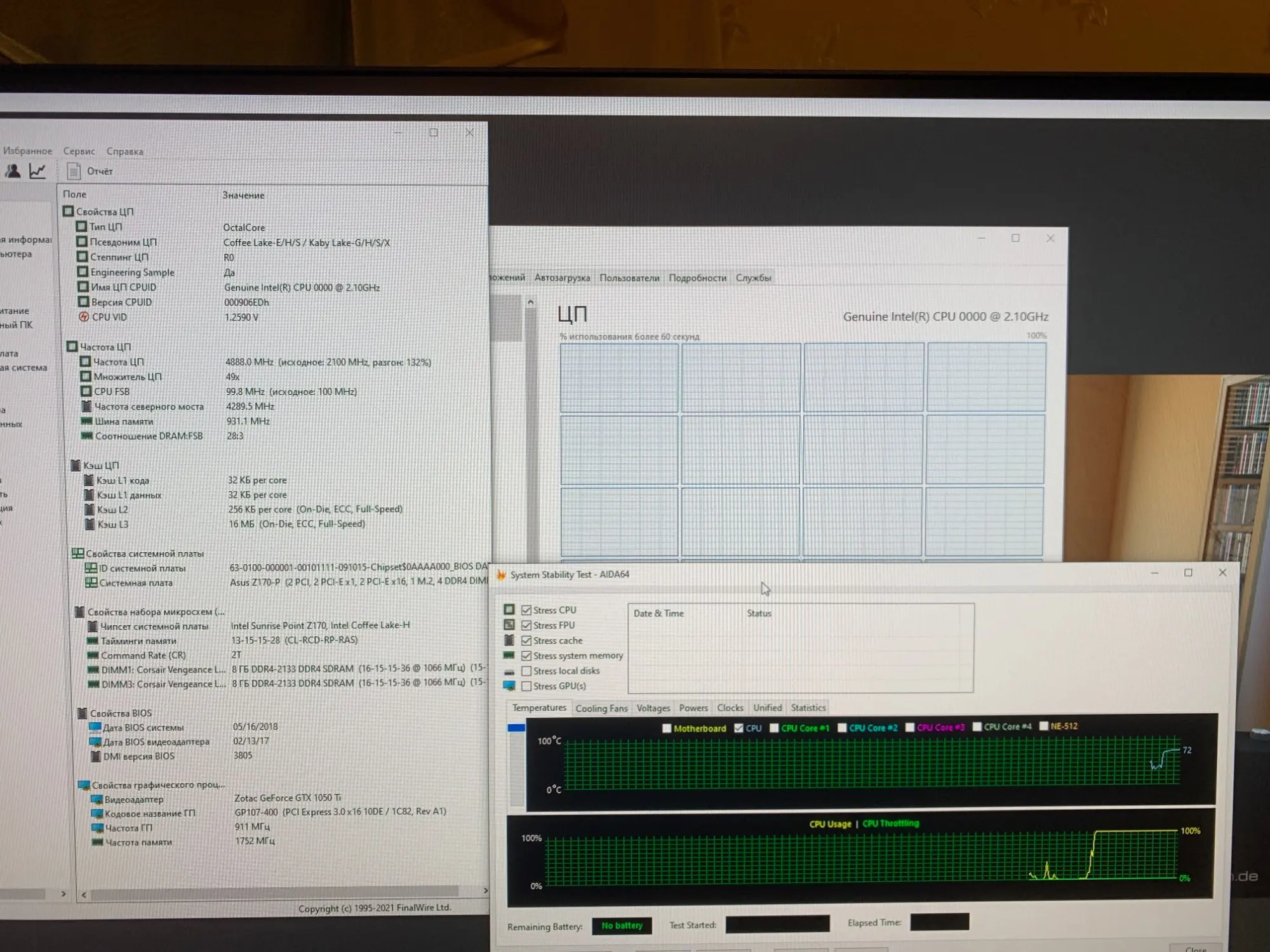
Task: Uncheck the Stress system memory option
Action: click(526, 656)
